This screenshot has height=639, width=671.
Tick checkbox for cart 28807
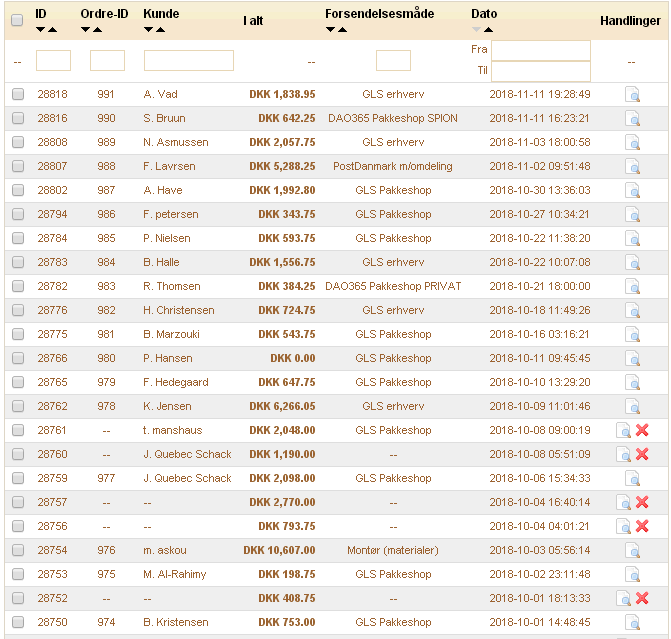coord(18,166)
